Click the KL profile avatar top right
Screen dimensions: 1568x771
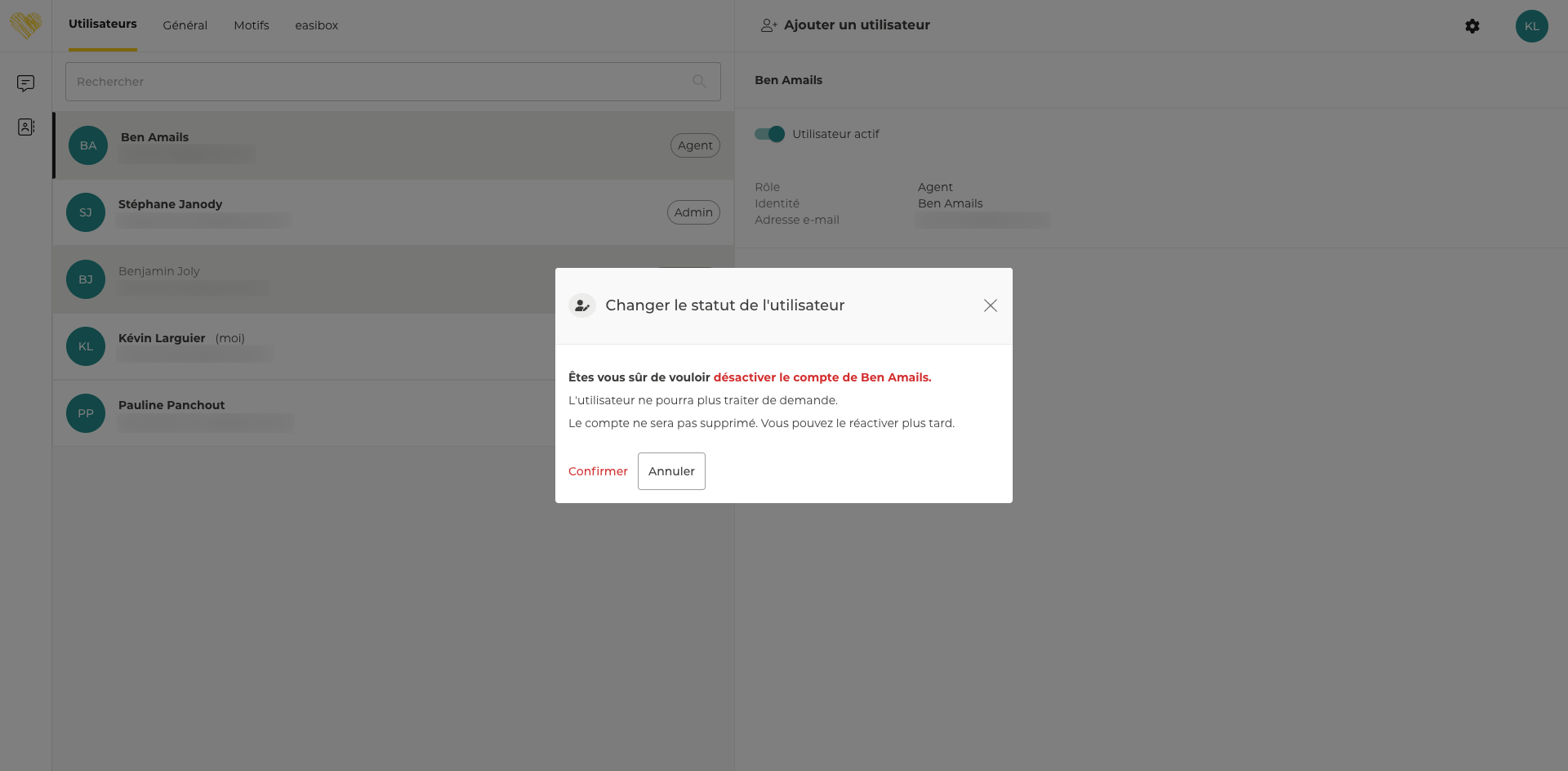coord(1531,26)
